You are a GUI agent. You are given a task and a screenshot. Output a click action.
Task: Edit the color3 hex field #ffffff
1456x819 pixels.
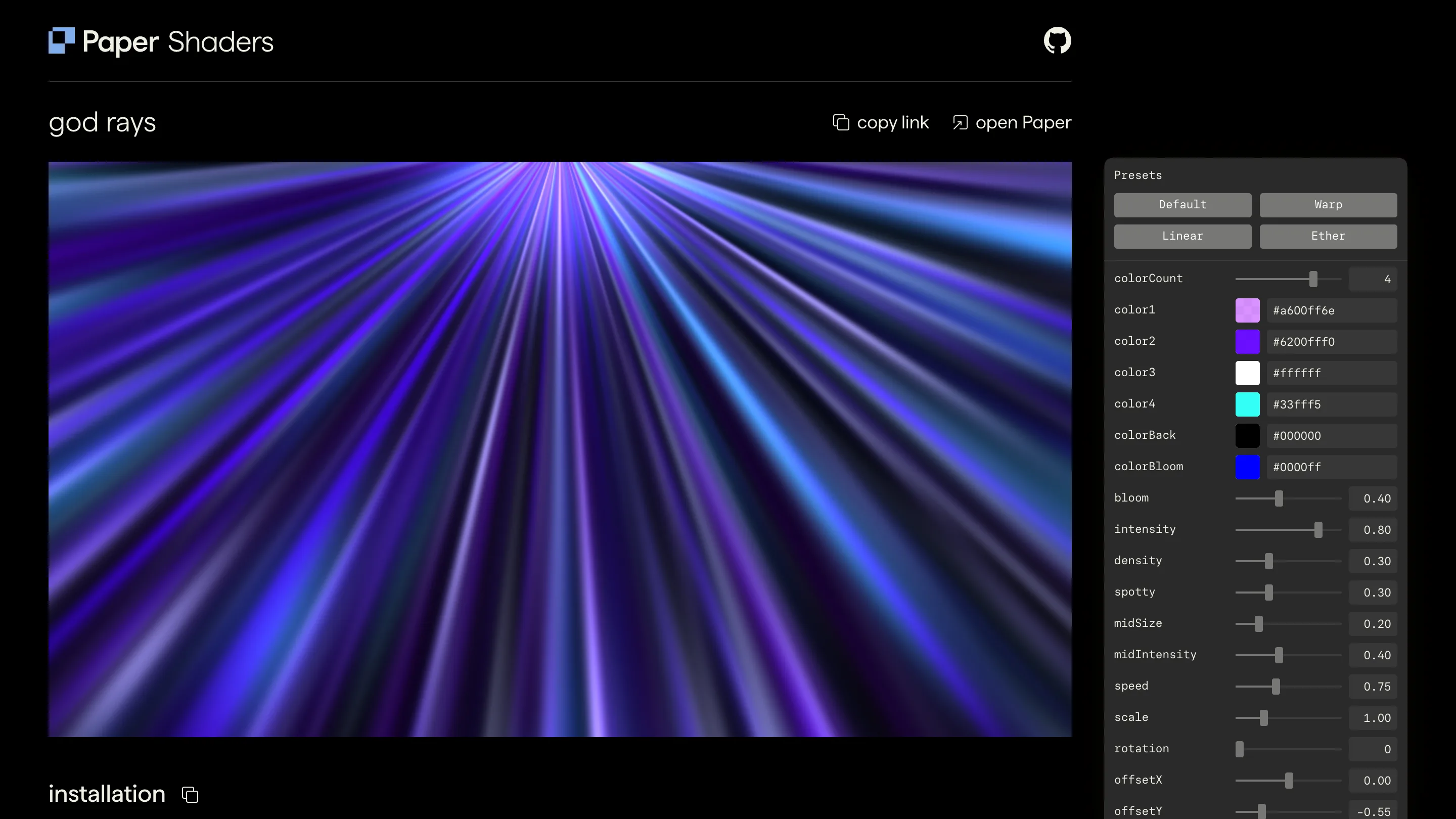1332,373
